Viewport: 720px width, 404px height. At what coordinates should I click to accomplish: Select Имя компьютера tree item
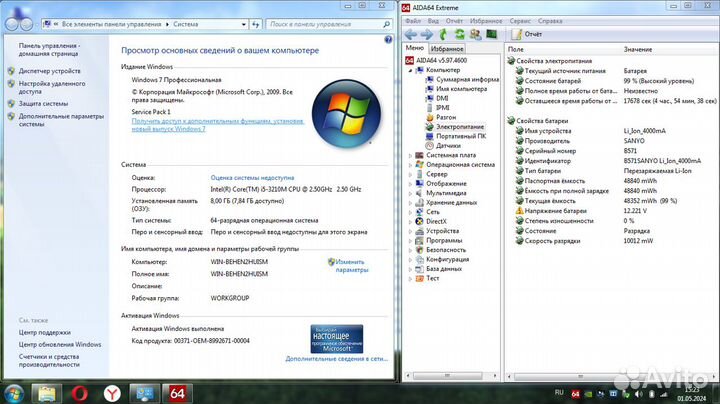[x=456, y=89]
